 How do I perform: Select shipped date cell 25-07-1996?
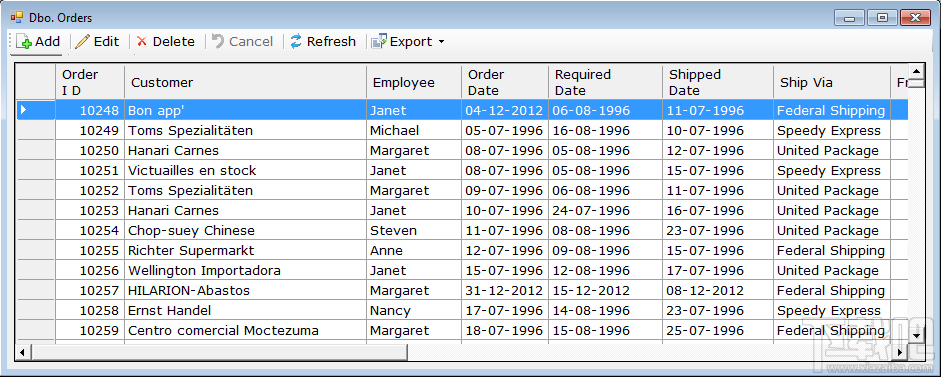point(718,331)
